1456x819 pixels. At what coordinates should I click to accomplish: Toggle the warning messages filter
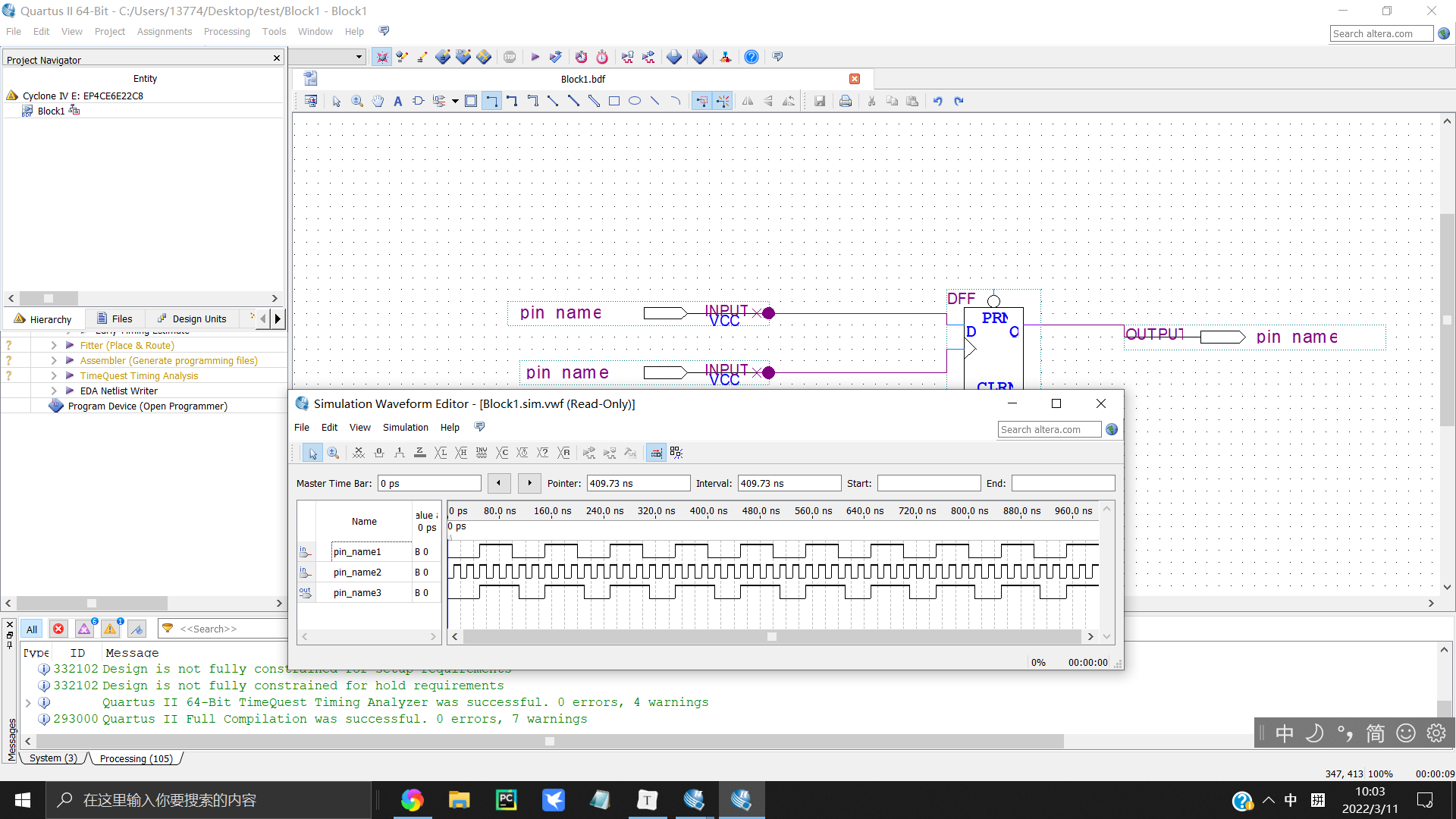tap(111, 629)
